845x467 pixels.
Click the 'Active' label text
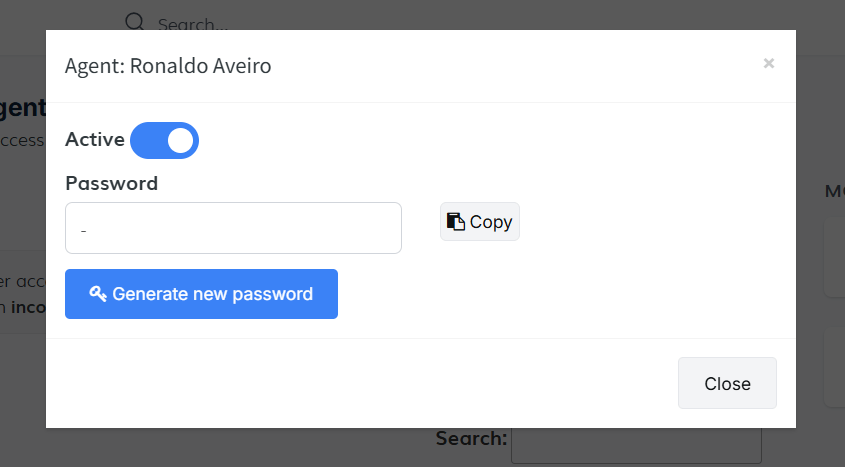click(94, 140)
